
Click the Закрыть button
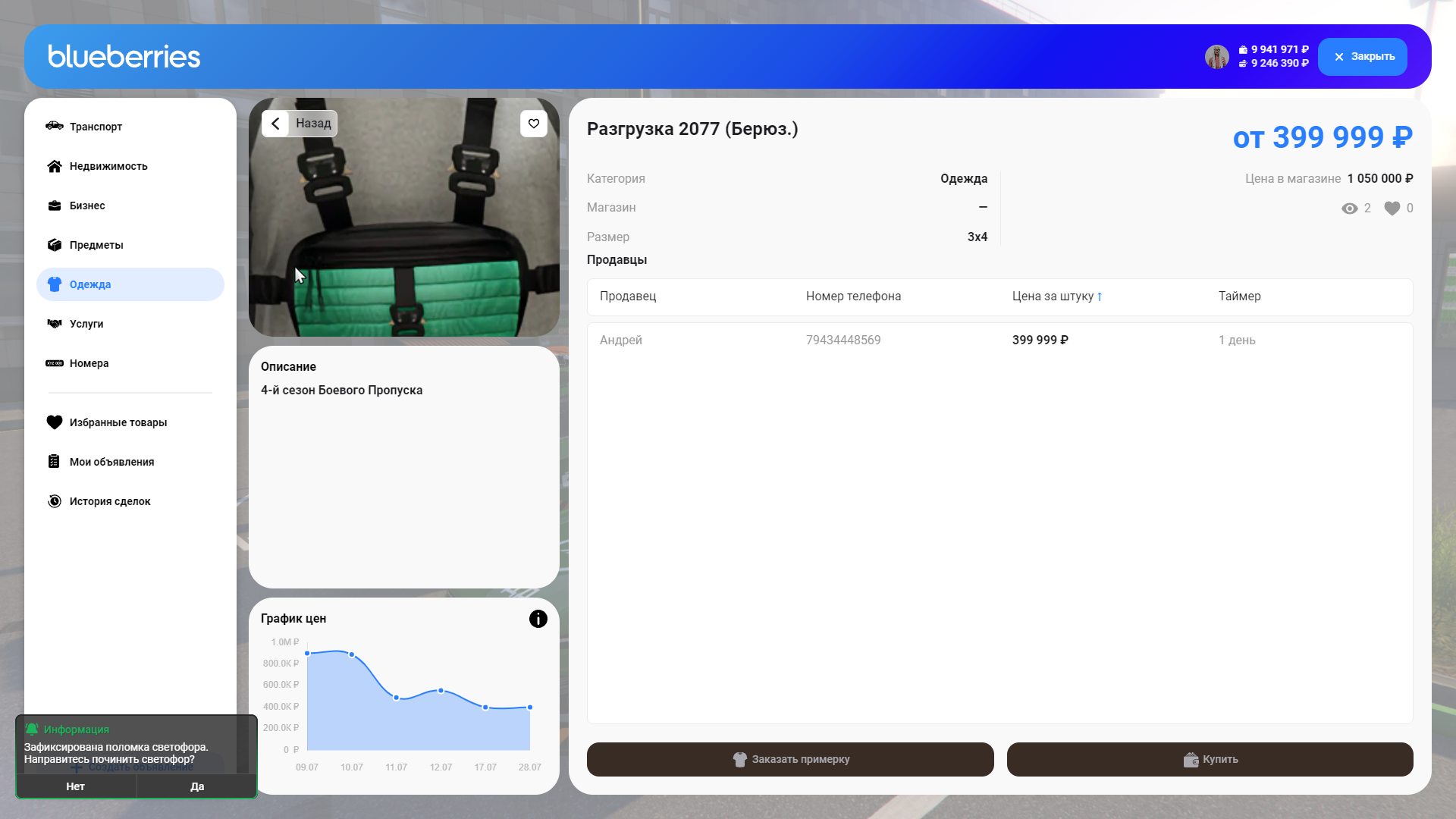(1363, 57)
